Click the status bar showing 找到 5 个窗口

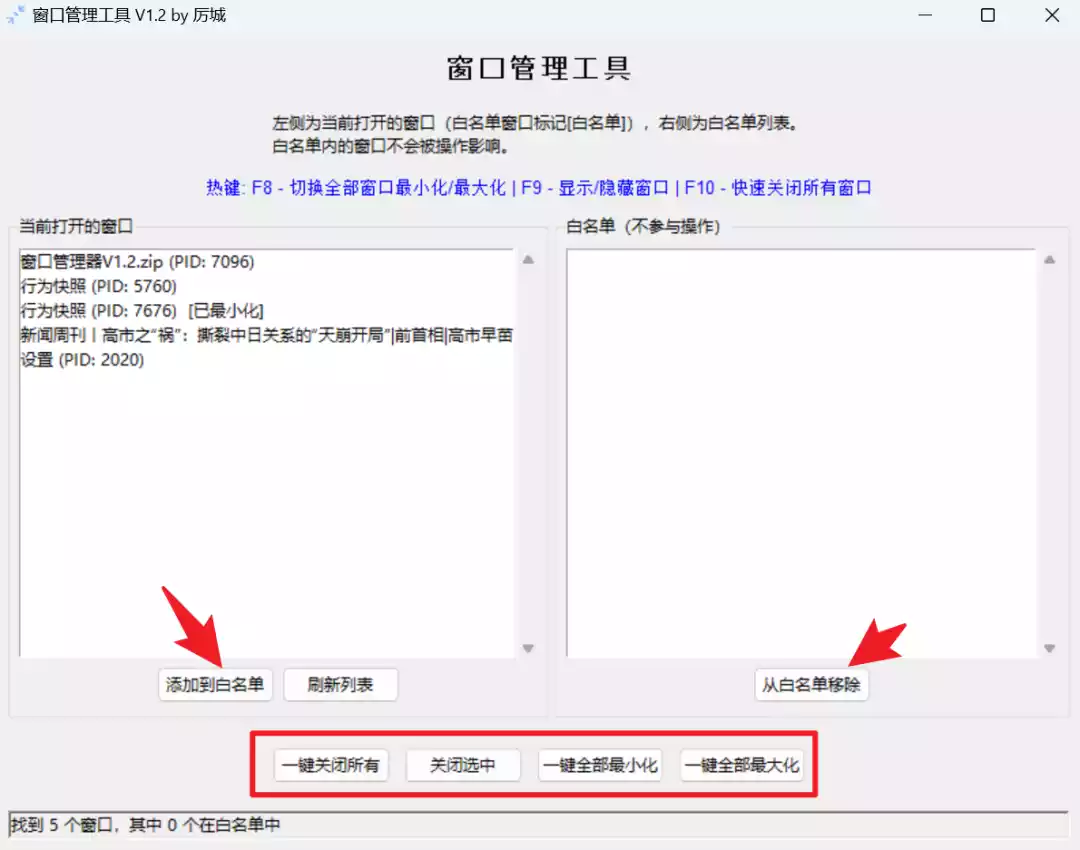click(x=140, y=825)
